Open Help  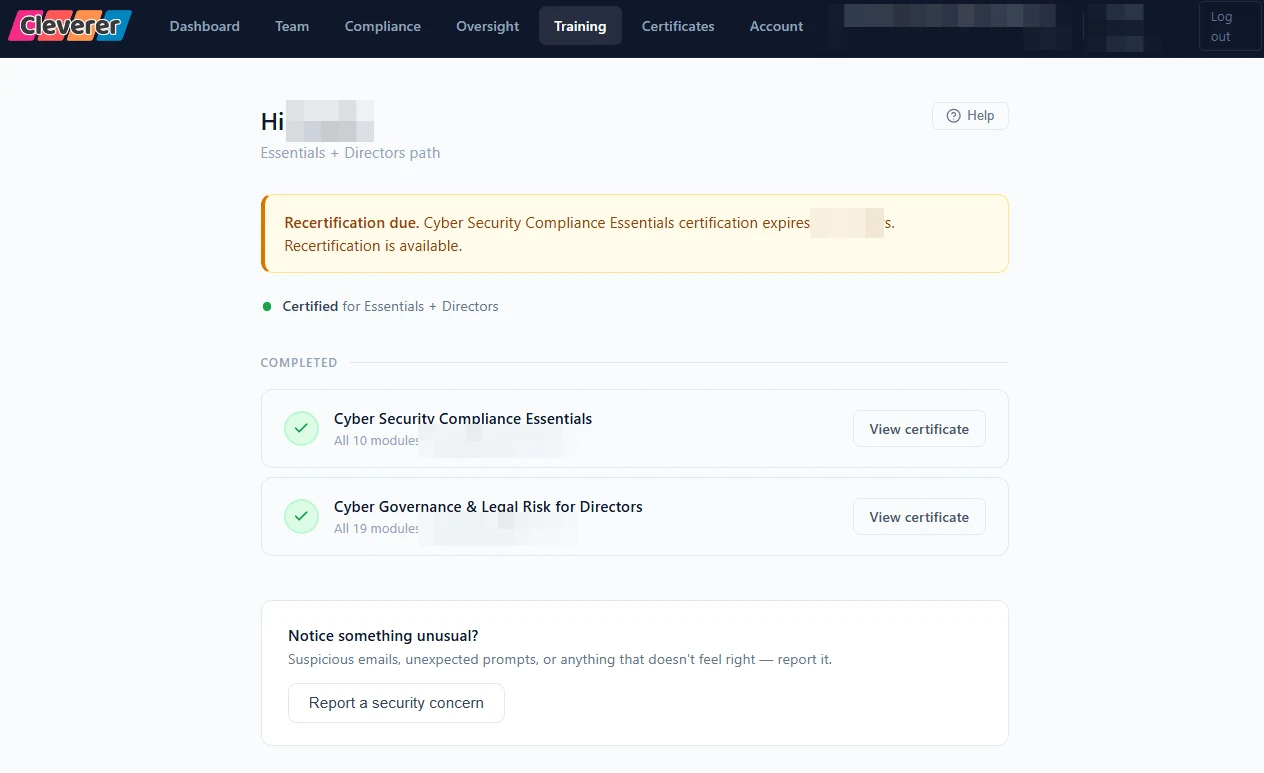point(970,116)
